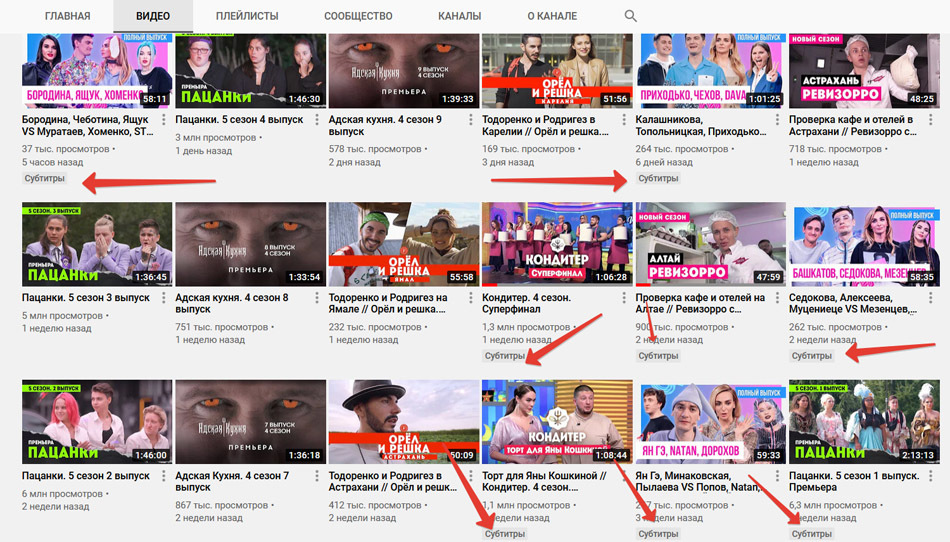Go to the СООБЩЕСТВО tab
Screen dimensions: 950x542
(358, 16)
